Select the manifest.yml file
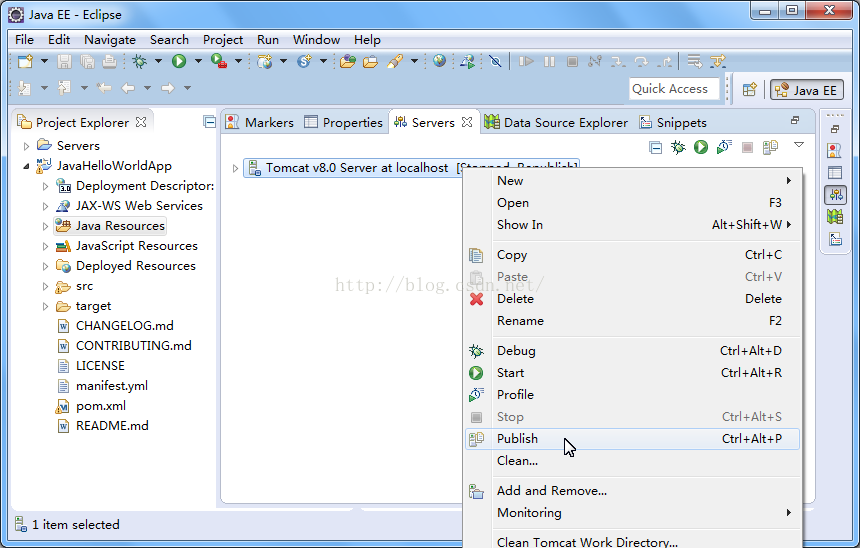This screenshot has height=548, width=860. pos(111,386)
